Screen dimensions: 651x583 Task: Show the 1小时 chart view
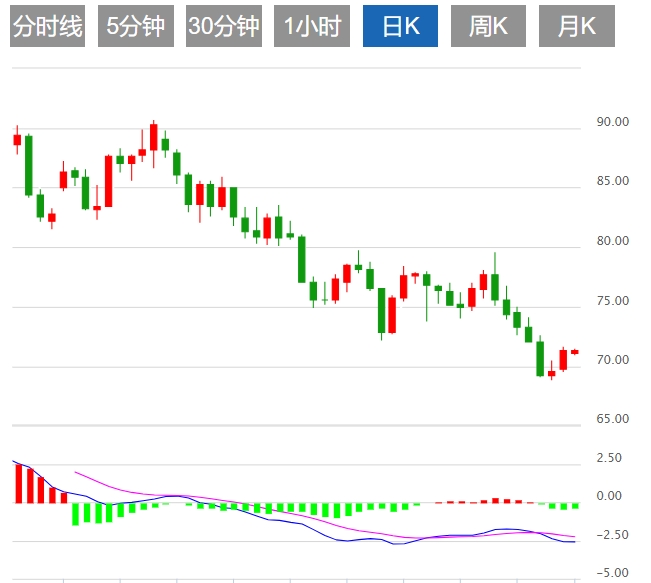click(x=311, y=27)
